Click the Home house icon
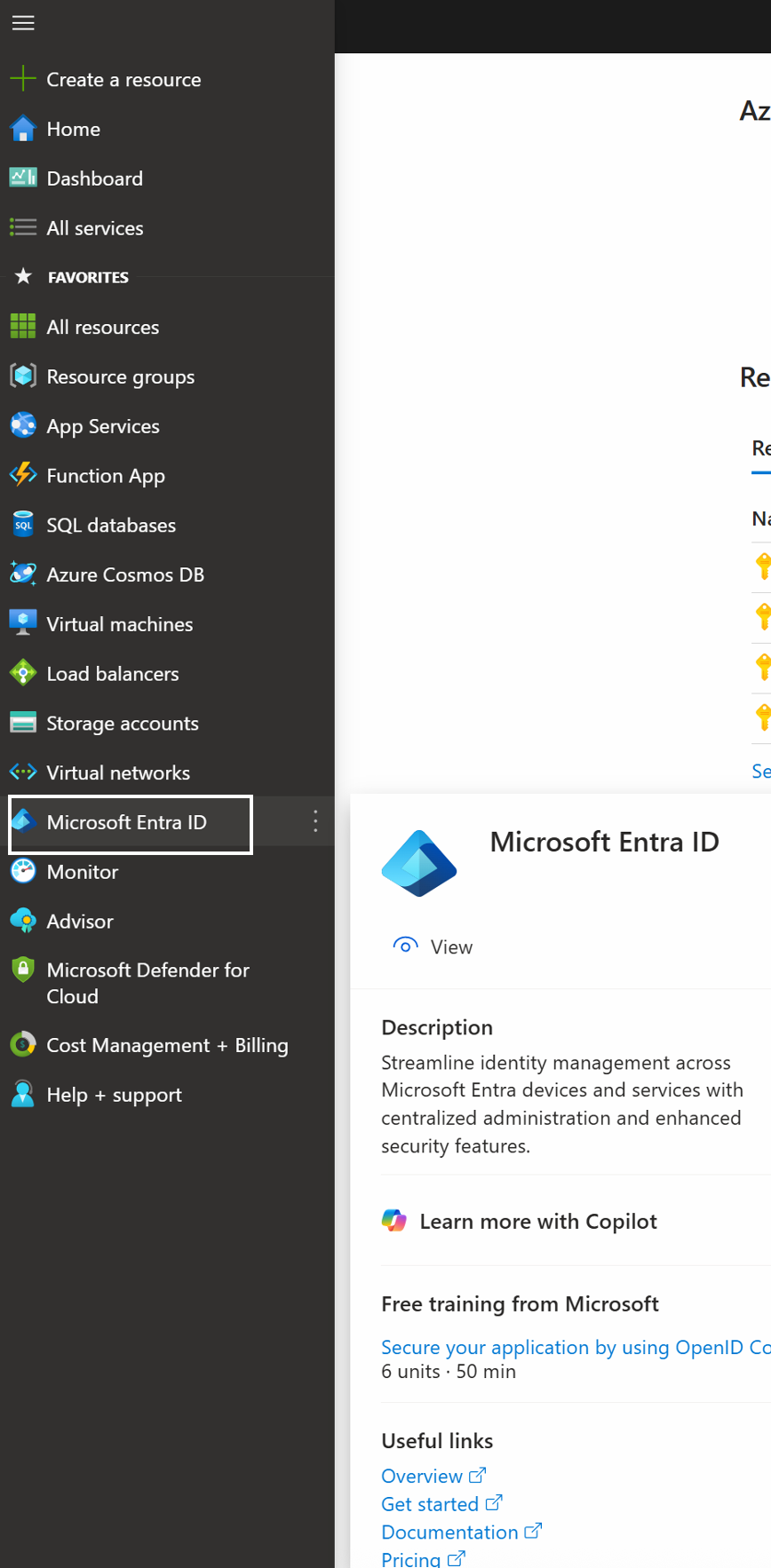This screenshot has width=771, height=1568. 23,129
